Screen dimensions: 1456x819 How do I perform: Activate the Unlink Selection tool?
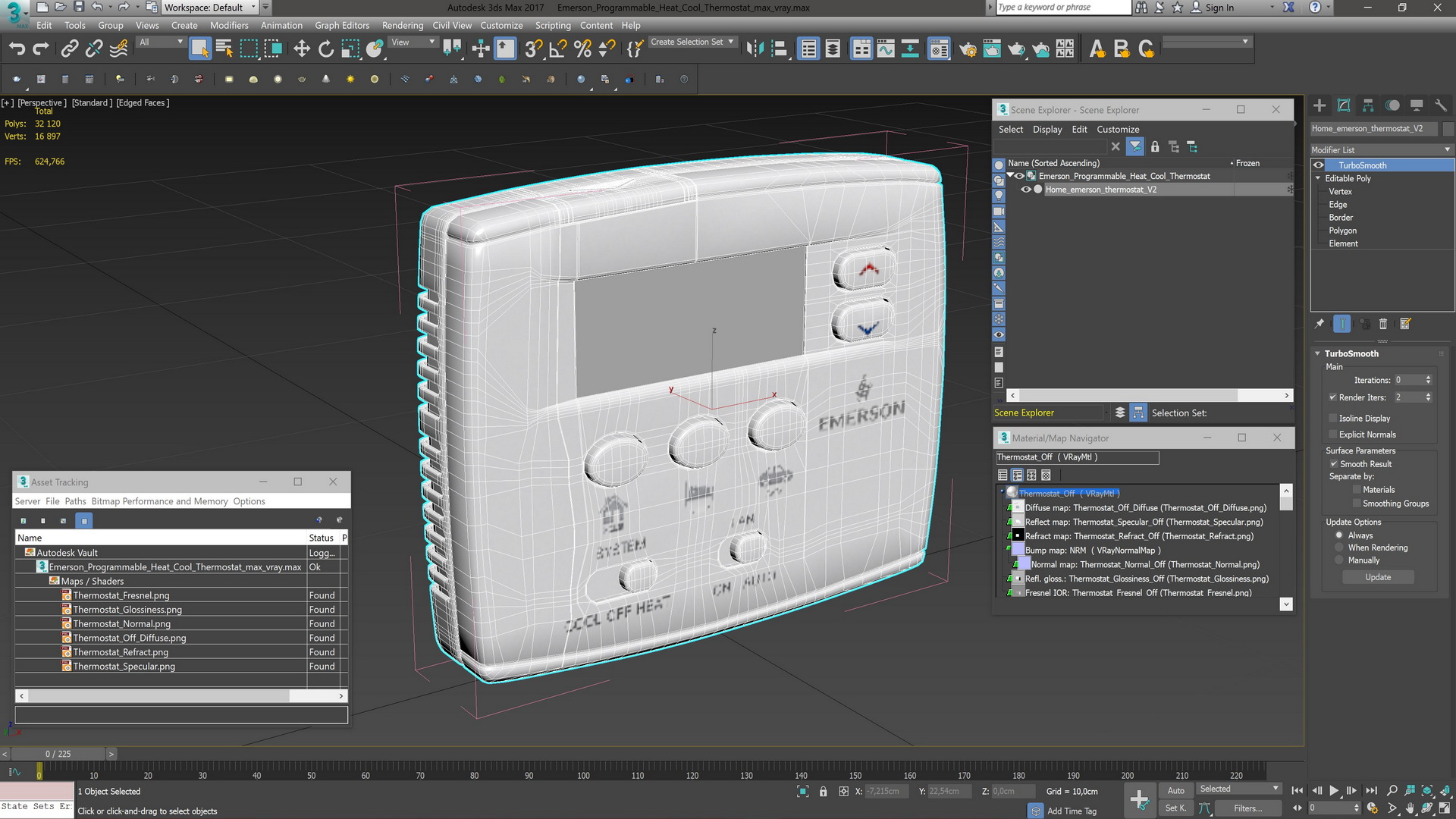point(94,49)
